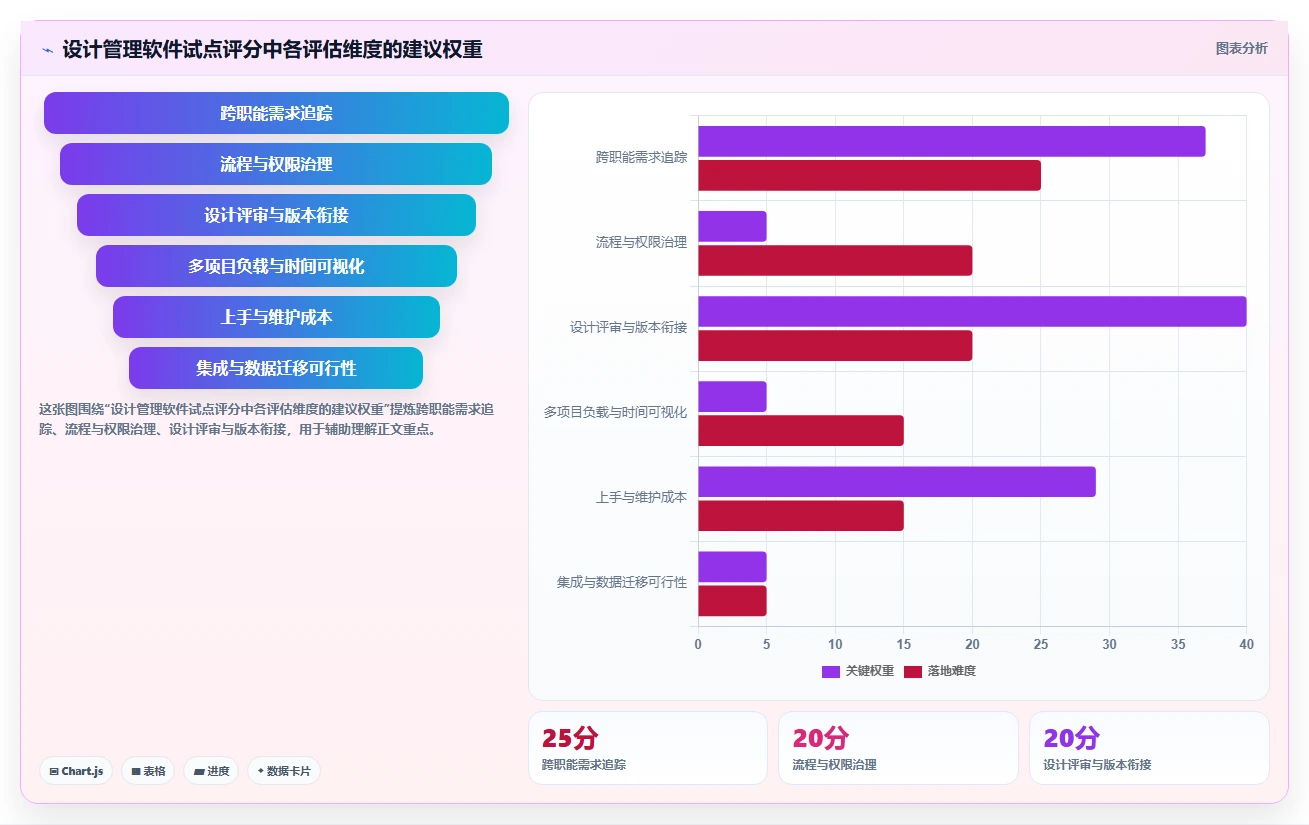This screenshot has width=1309, height=825.
Task: Click the red bar for 上手与维护成本
Action: click(x=801, y=516)
